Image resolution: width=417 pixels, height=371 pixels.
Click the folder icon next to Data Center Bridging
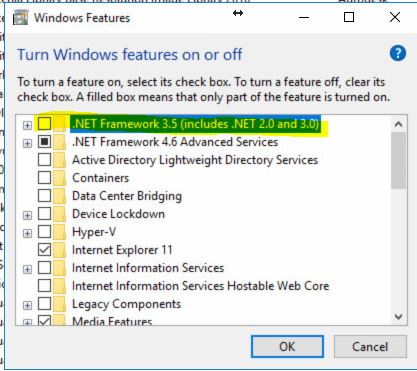[x=59, y=196]
